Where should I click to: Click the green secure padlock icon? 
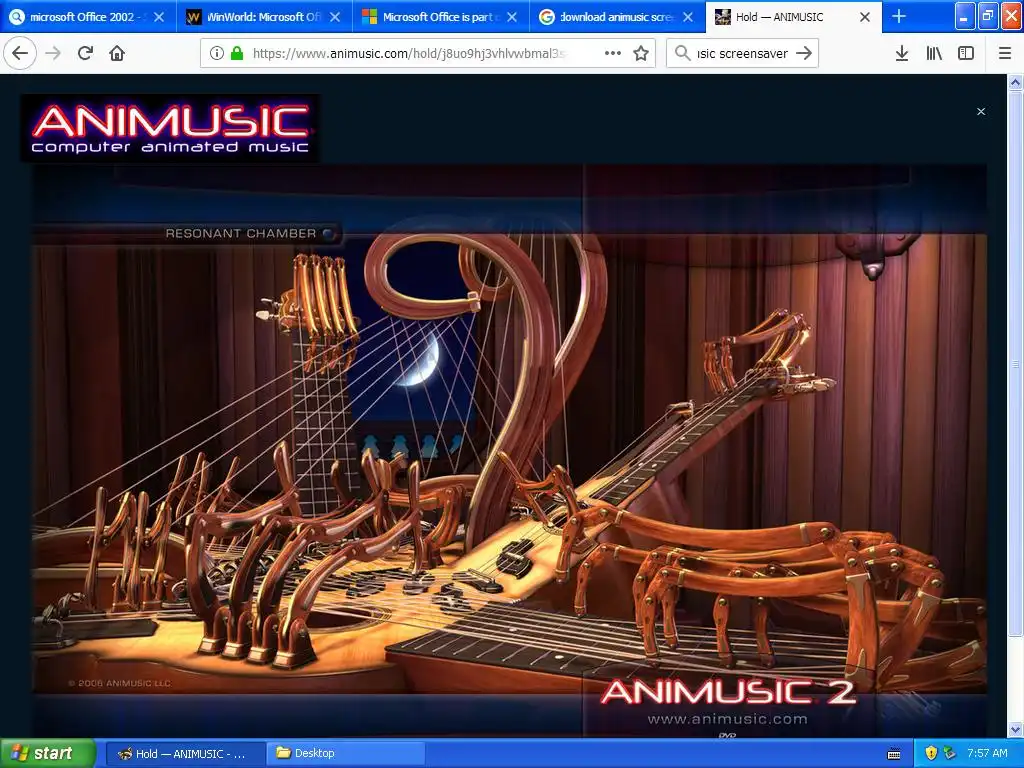(237, 53)
